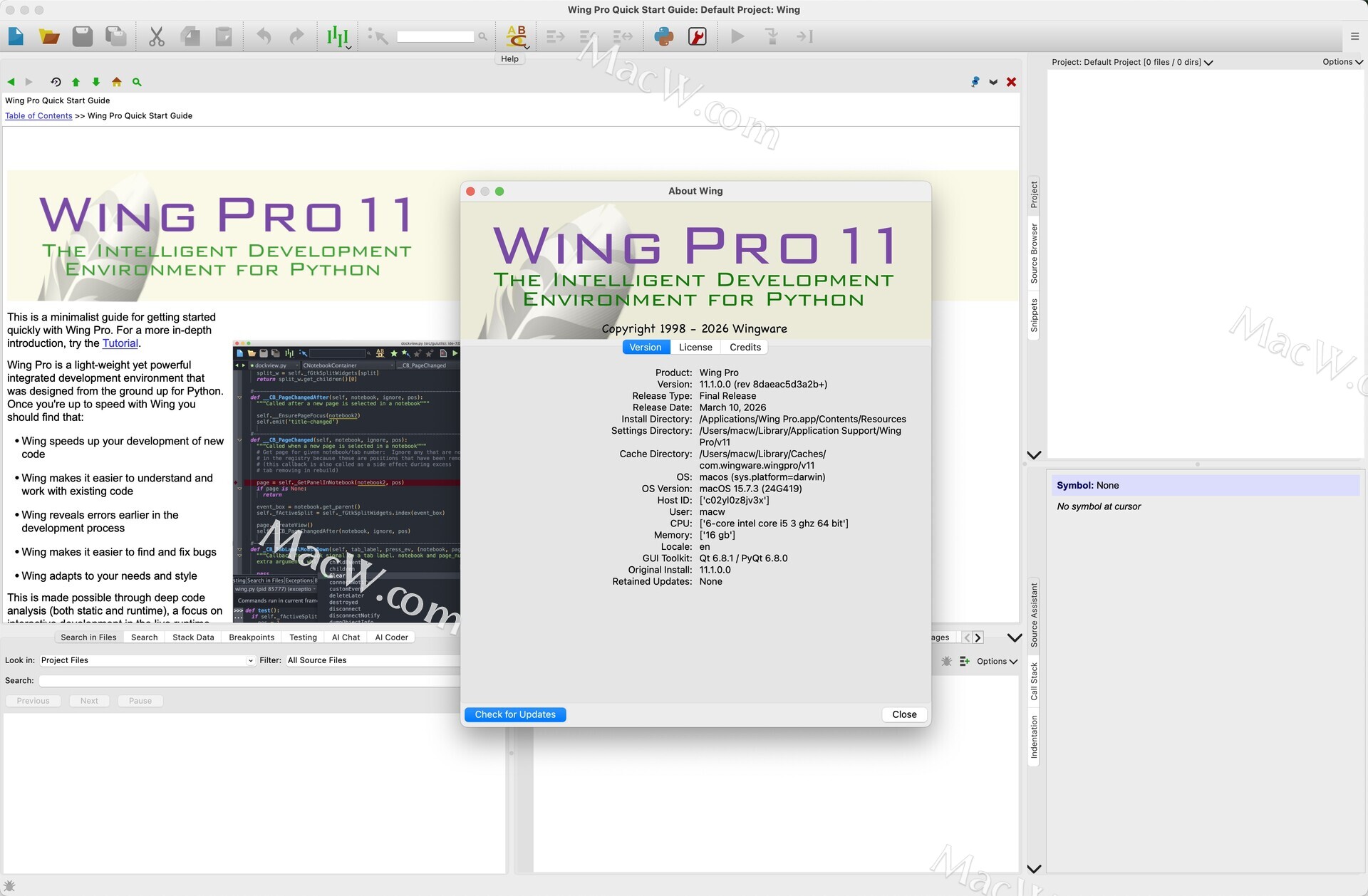Select the AI Chat tool tab

point(346,637)
